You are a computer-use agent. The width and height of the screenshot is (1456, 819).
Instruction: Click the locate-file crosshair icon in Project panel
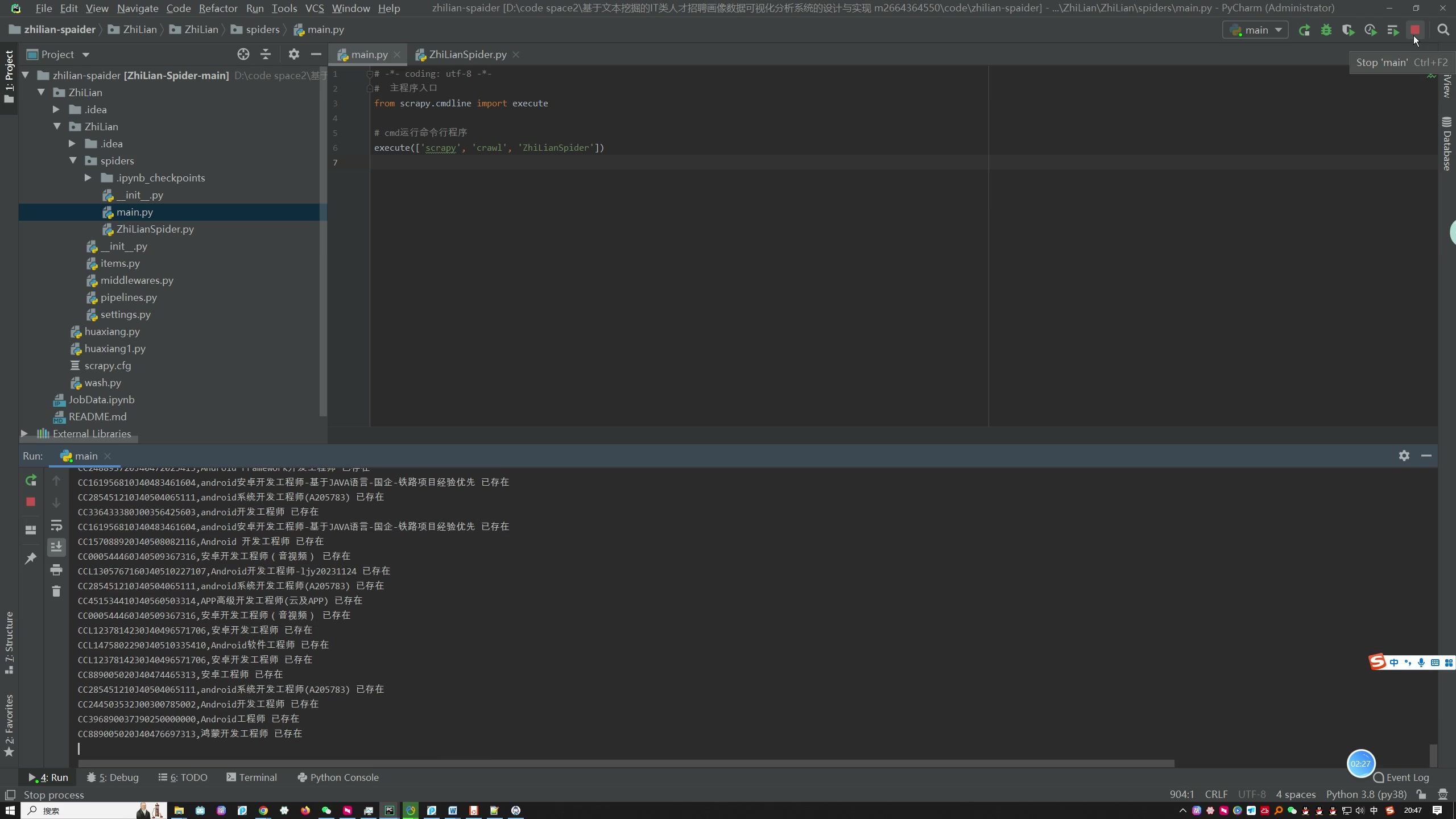(x=243, y=55)
